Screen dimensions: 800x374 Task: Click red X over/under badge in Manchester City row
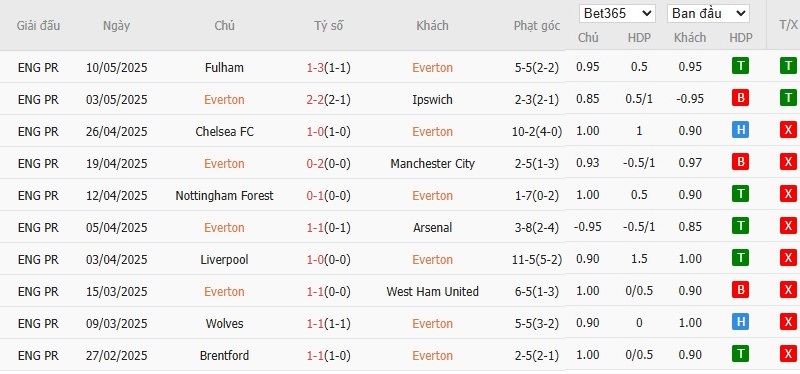point(788,163)
